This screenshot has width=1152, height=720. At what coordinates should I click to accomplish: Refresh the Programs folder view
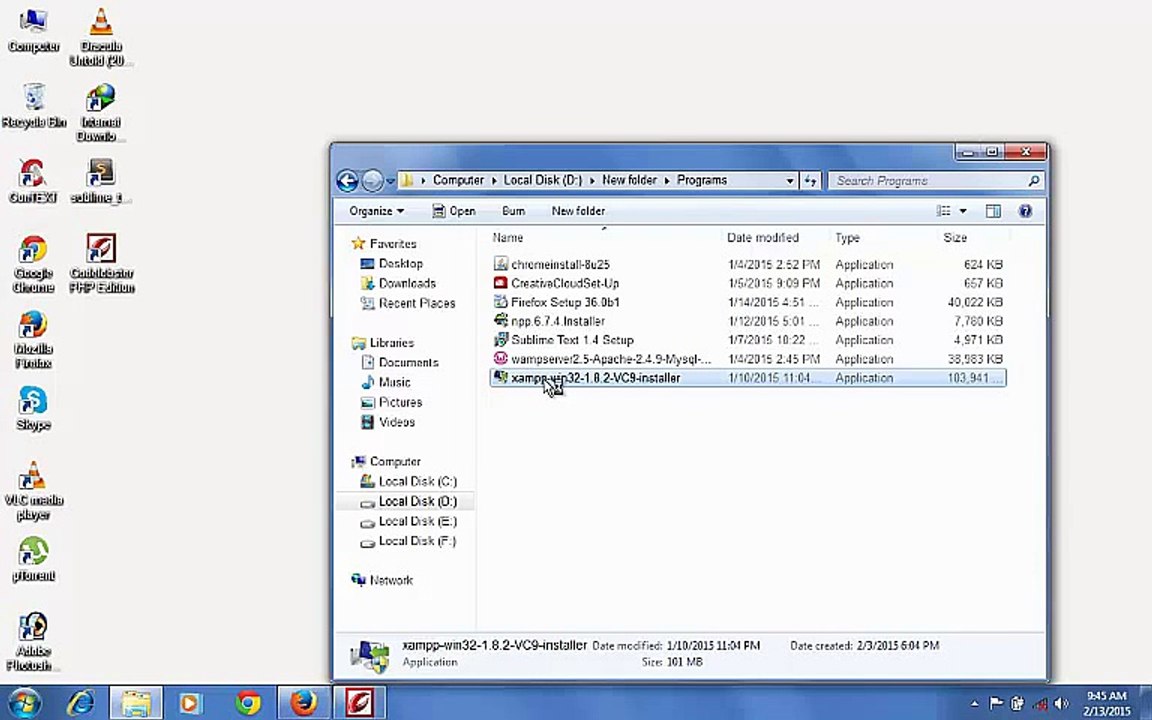(x=810, y=180)
